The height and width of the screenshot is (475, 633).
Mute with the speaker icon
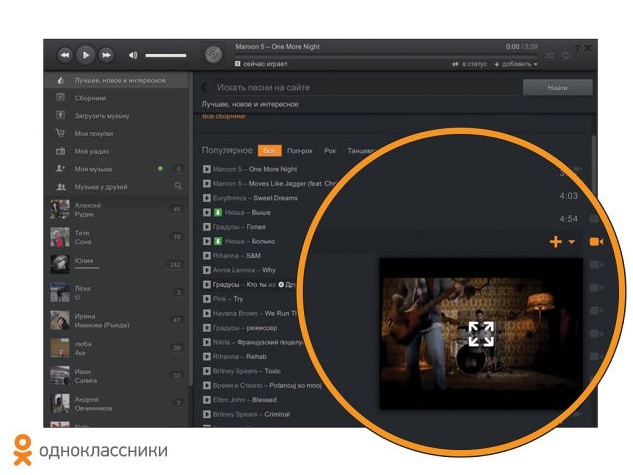pyautogui.click(x=133, y=55)
